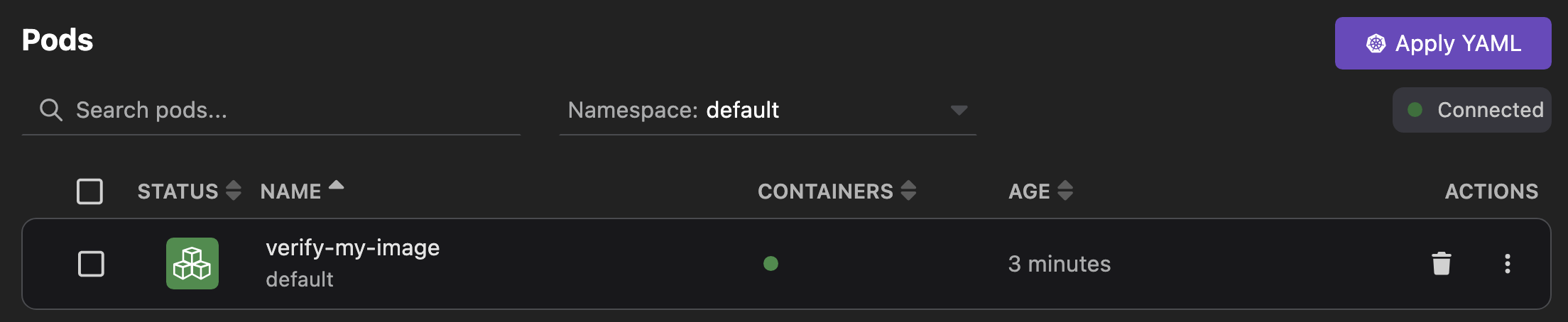Image resolution: width=1568 pixels, height=322 pixels.
Task: Open the verify-my-image pod name link
Action: pos(352,248)
